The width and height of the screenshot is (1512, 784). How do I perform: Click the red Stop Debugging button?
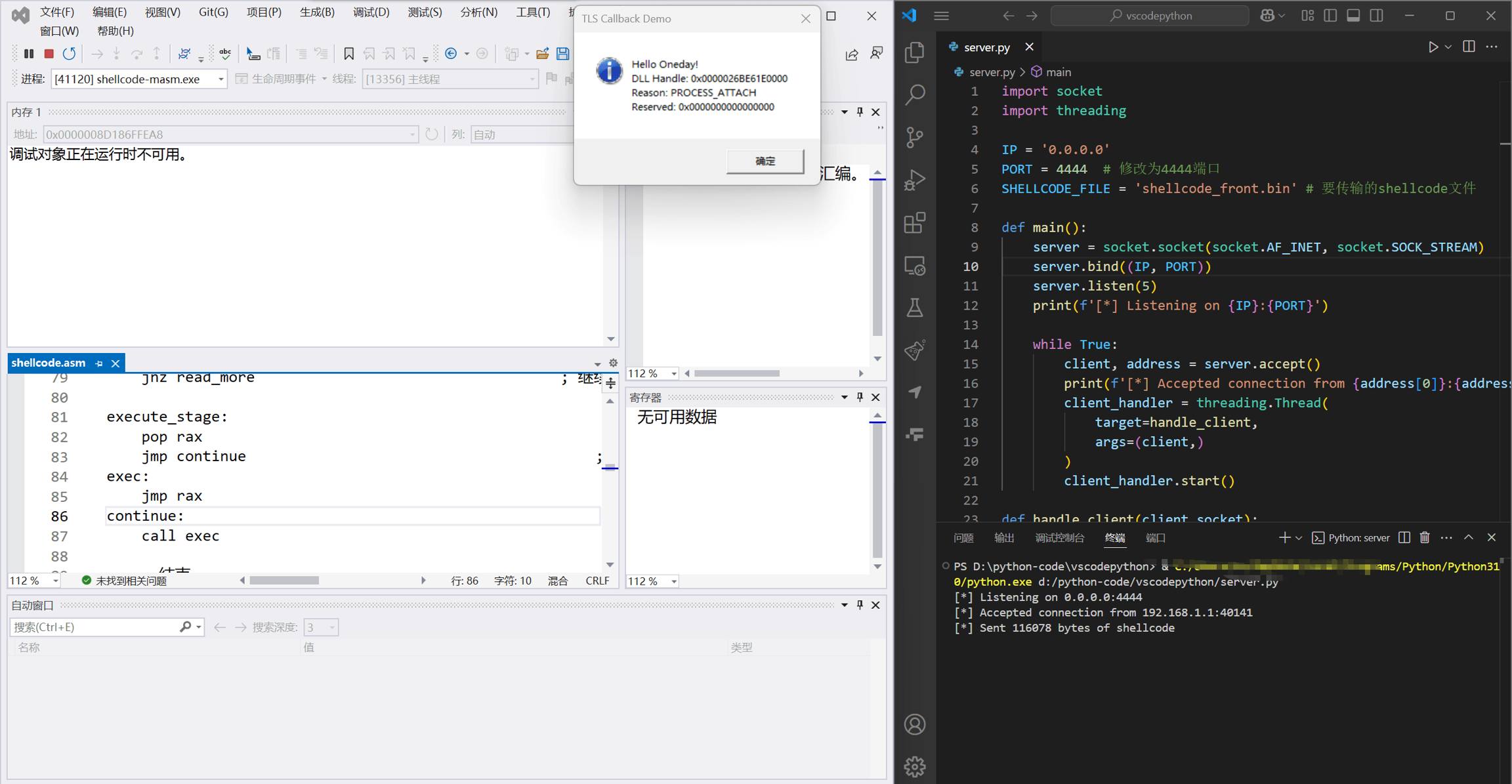click(x=49, y=53)
